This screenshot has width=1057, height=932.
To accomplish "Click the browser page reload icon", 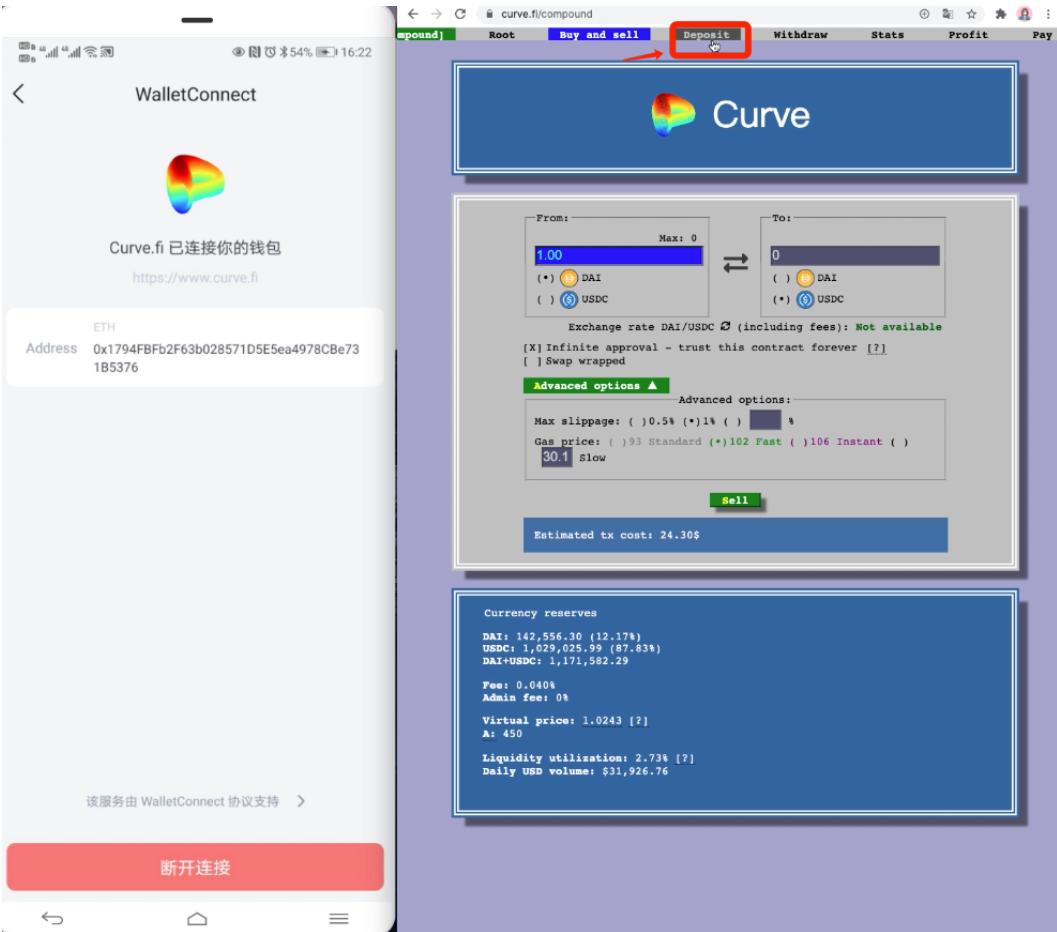I will point(460,14).
